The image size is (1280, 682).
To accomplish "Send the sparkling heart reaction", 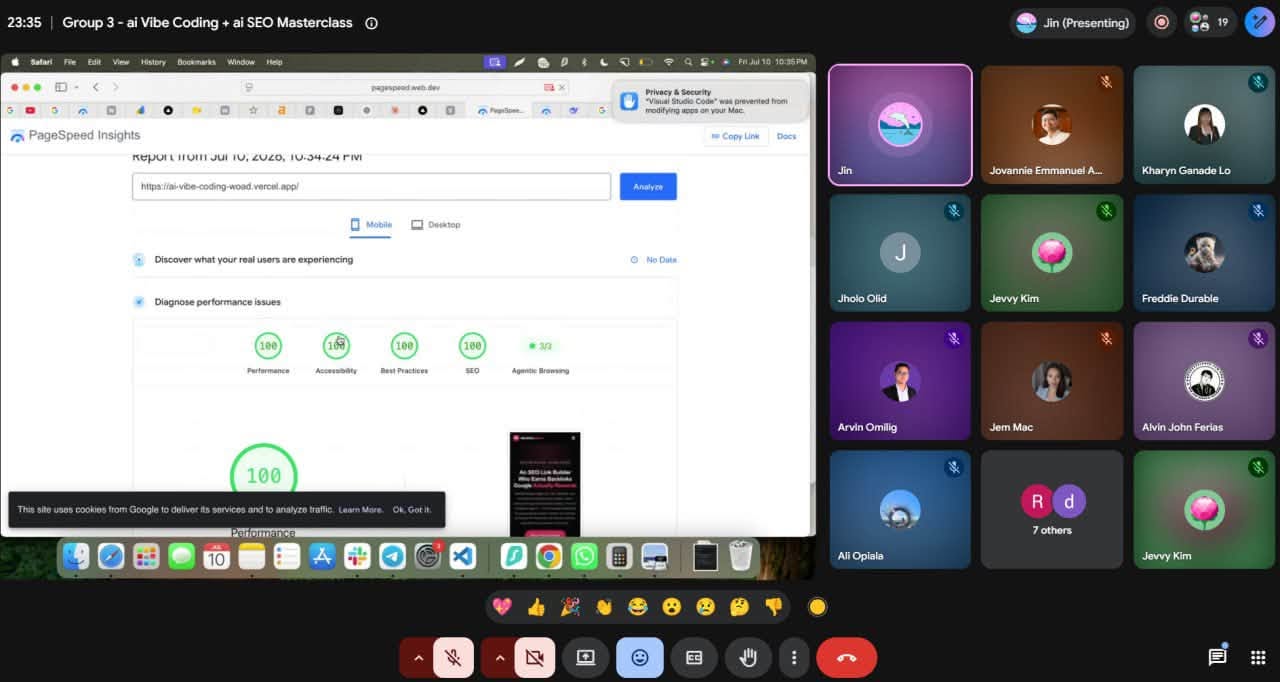I will click(x=503, y=606).
